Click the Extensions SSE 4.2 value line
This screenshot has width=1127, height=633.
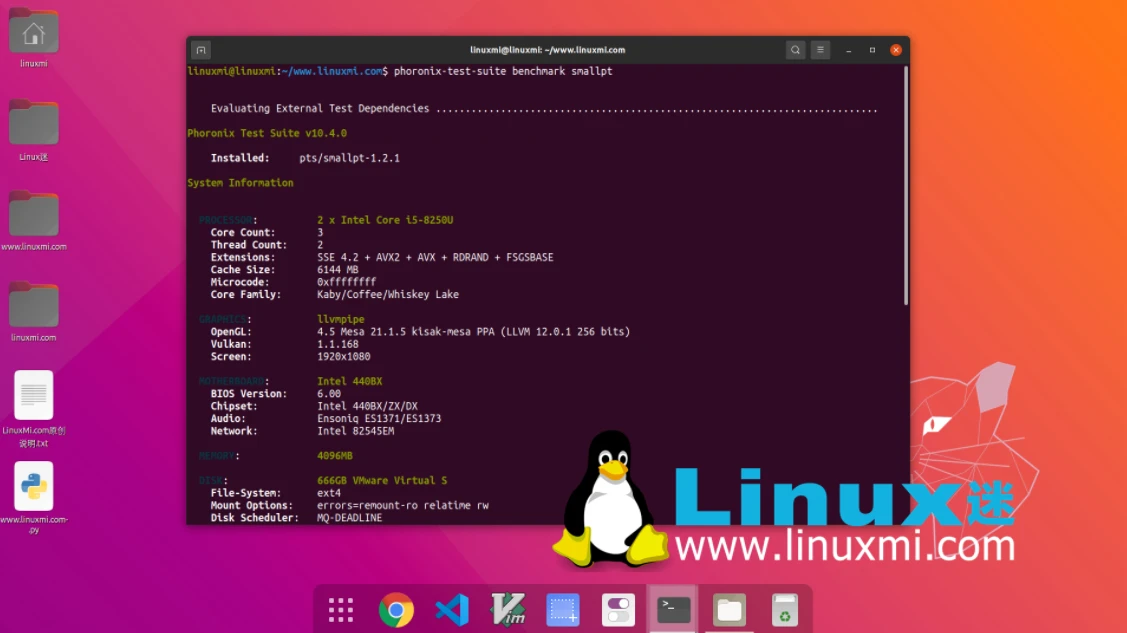tap(435, 257)
